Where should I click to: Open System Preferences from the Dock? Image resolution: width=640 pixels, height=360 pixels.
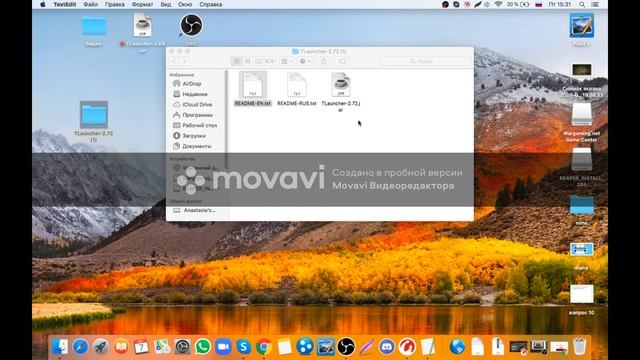[x=182, y=347]
